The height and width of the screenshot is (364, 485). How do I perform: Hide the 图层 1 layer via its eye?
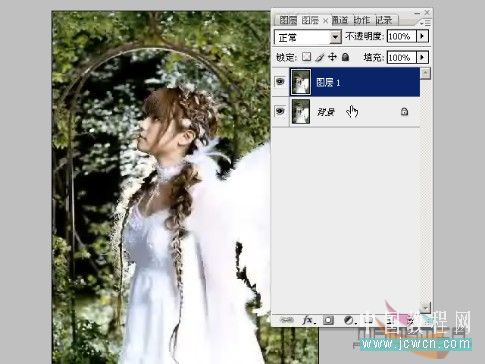point(280,82)
